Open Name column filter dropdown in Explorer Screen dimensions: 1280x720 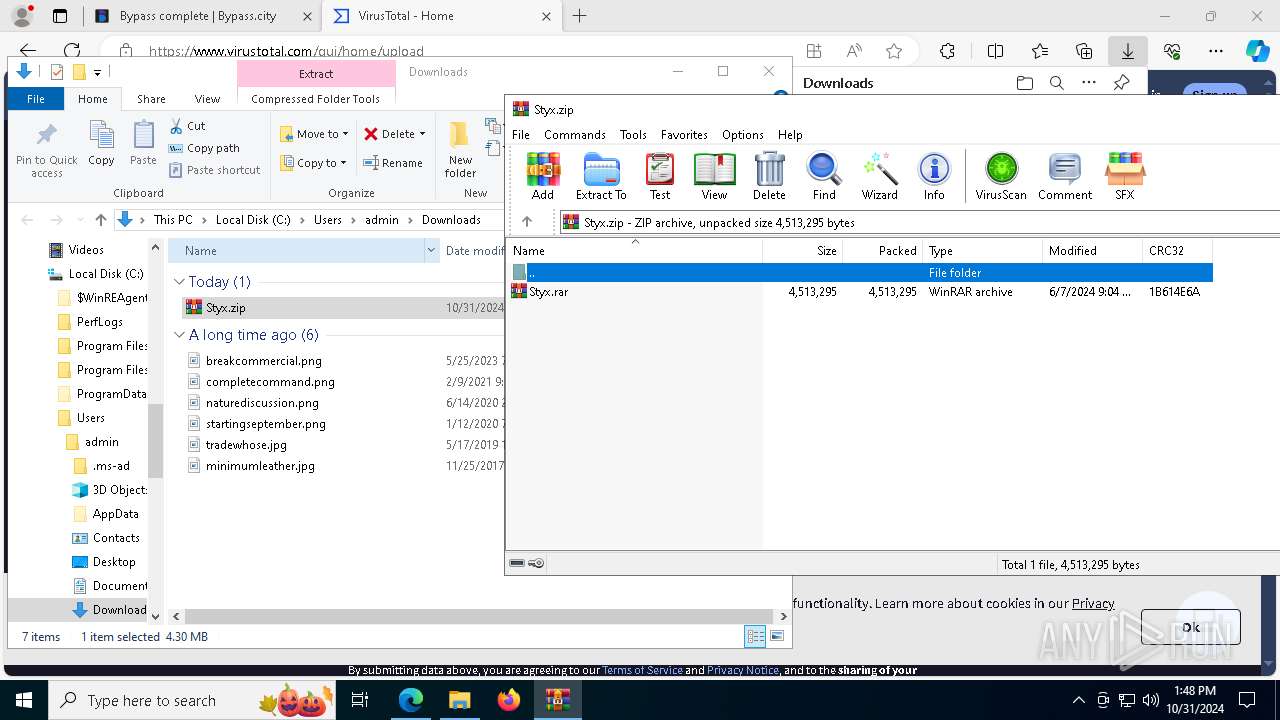(431, 251)
